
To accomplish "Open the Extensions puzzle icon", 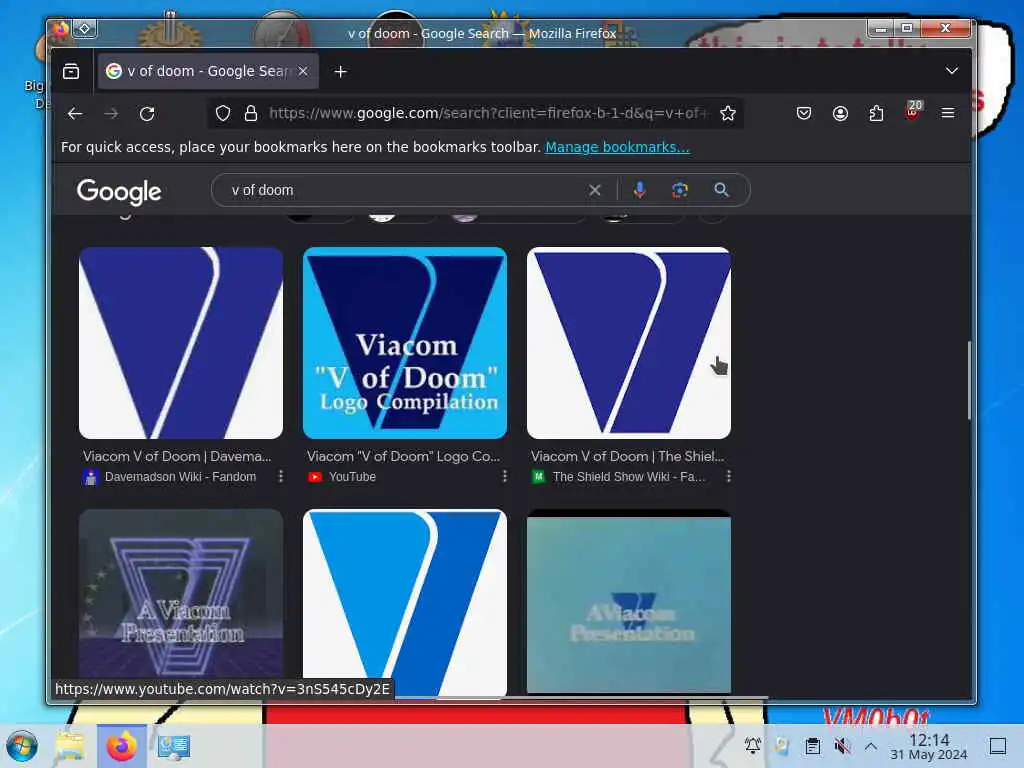I will click(876, 114).
